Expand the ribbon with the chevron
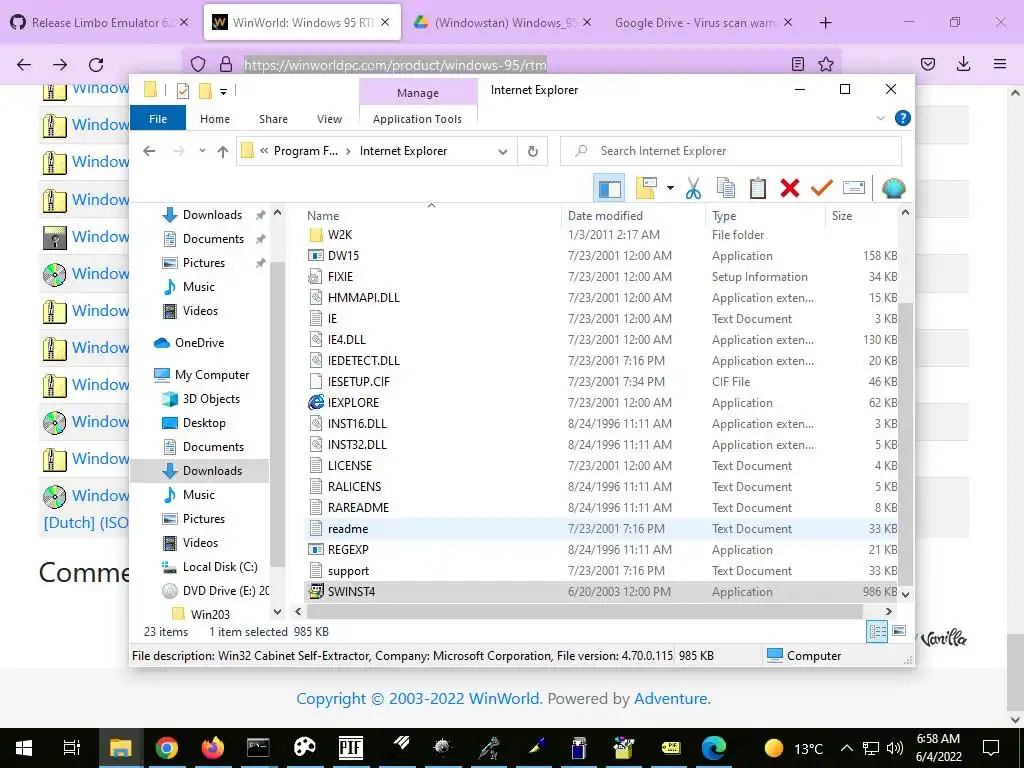The height and width of the screenshot is (768, 1024). (880, 118)
